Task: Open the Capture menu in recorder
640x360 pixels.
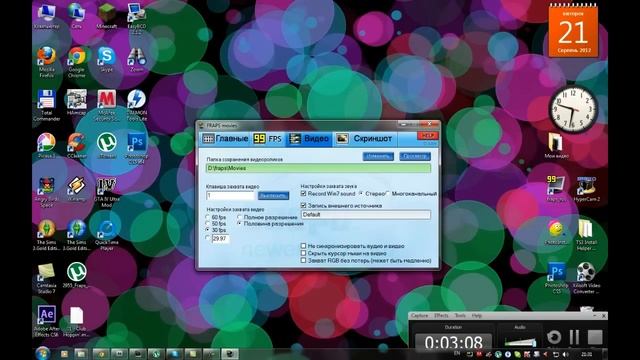Action: click(419, 316)
